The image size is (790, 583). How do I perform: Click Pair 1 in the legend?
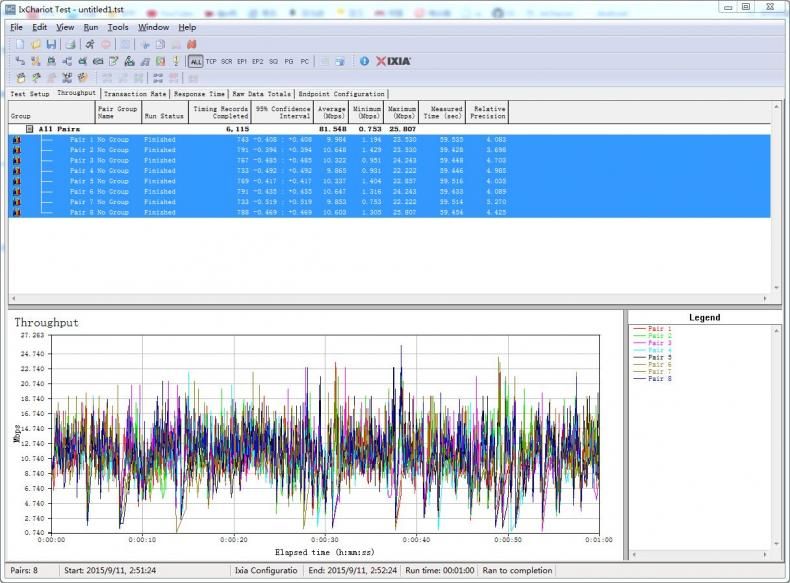coord(652,329)
